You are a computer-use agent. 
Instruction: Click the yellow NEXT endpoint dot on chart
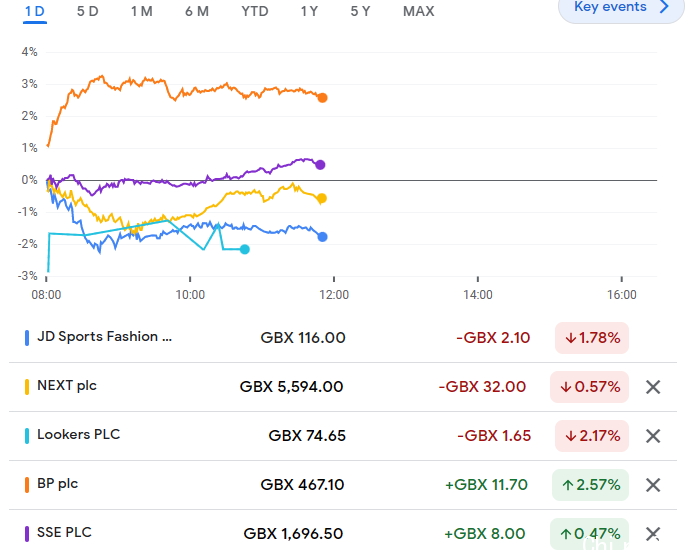click(x=322, y=199)
